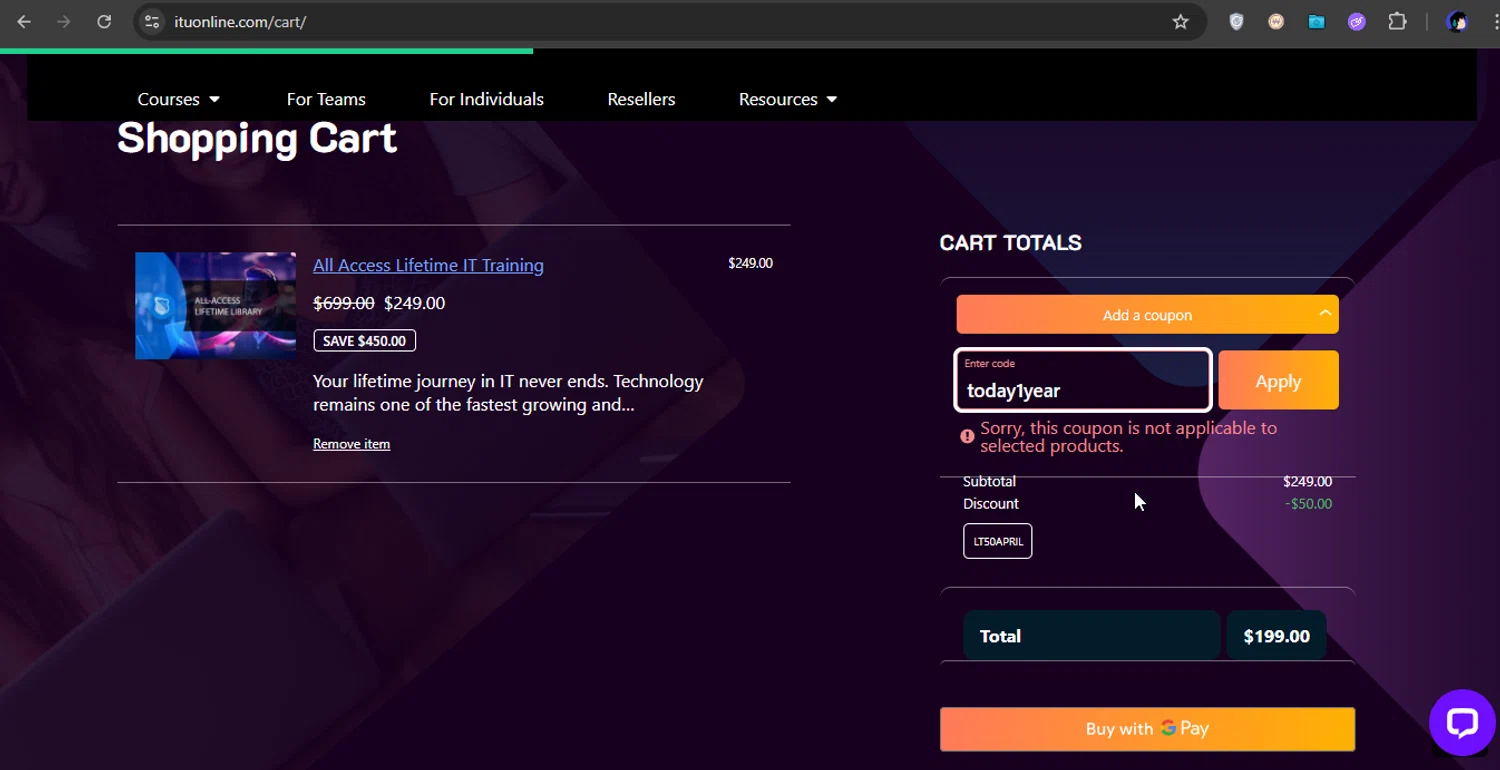Buy with Google Pay
Image resolution: width=1500 pixels, height=770 pixels.
[x=1147, y=729]
